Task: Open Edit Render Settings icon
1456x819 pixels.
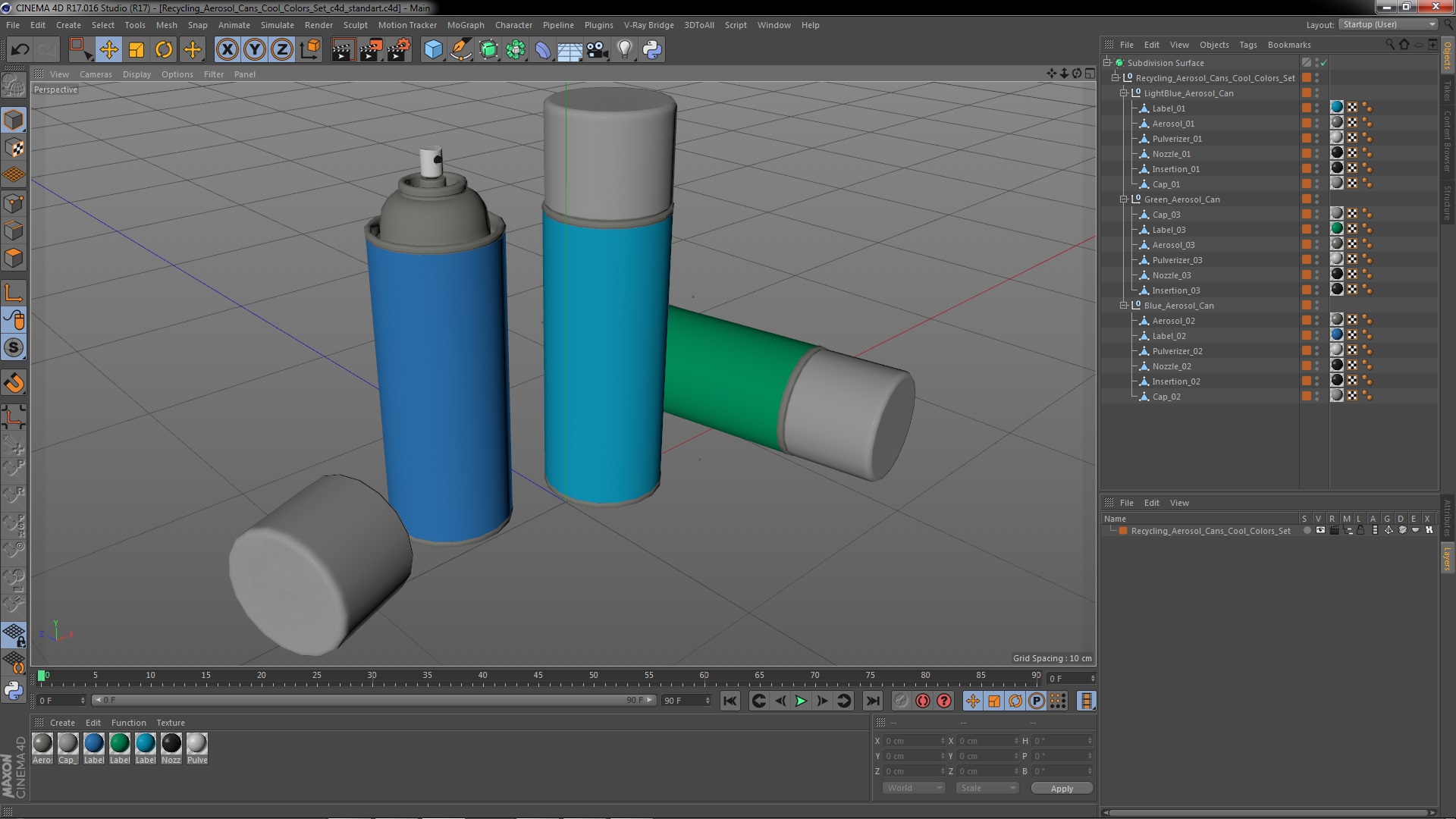Action: coord(399,50)
